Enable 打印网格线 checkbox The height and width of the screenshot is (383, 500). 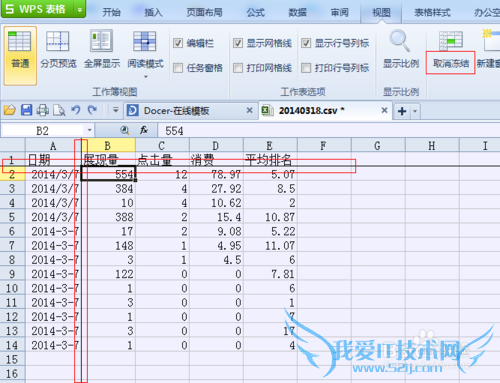238,68
